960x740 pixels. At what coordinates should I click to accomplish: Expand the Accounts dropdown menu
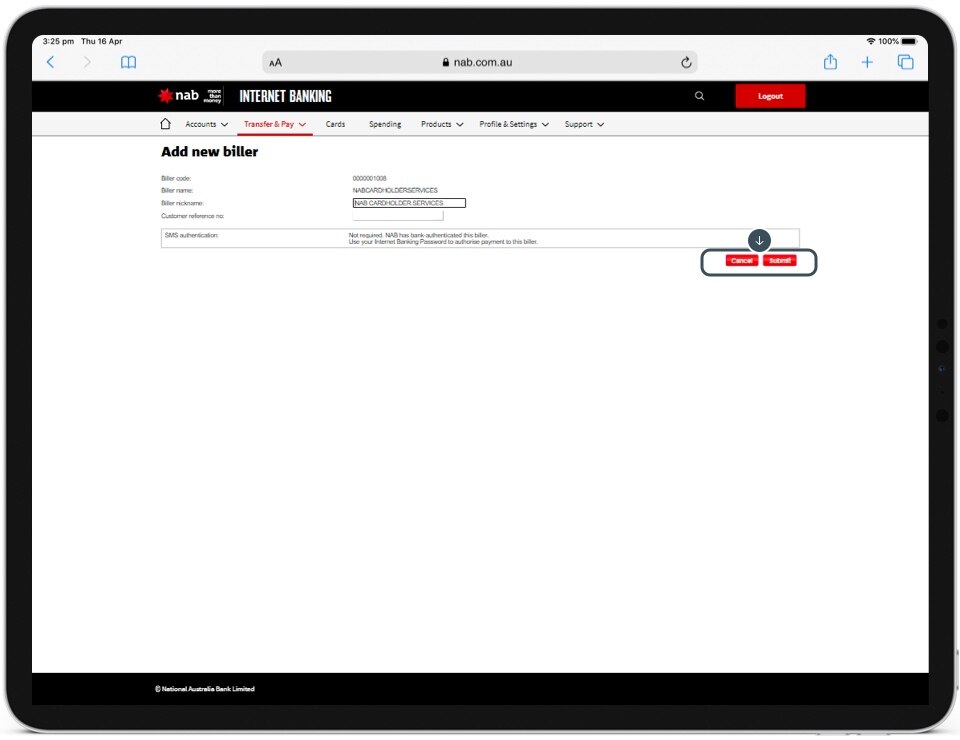[x=206, y=124]
